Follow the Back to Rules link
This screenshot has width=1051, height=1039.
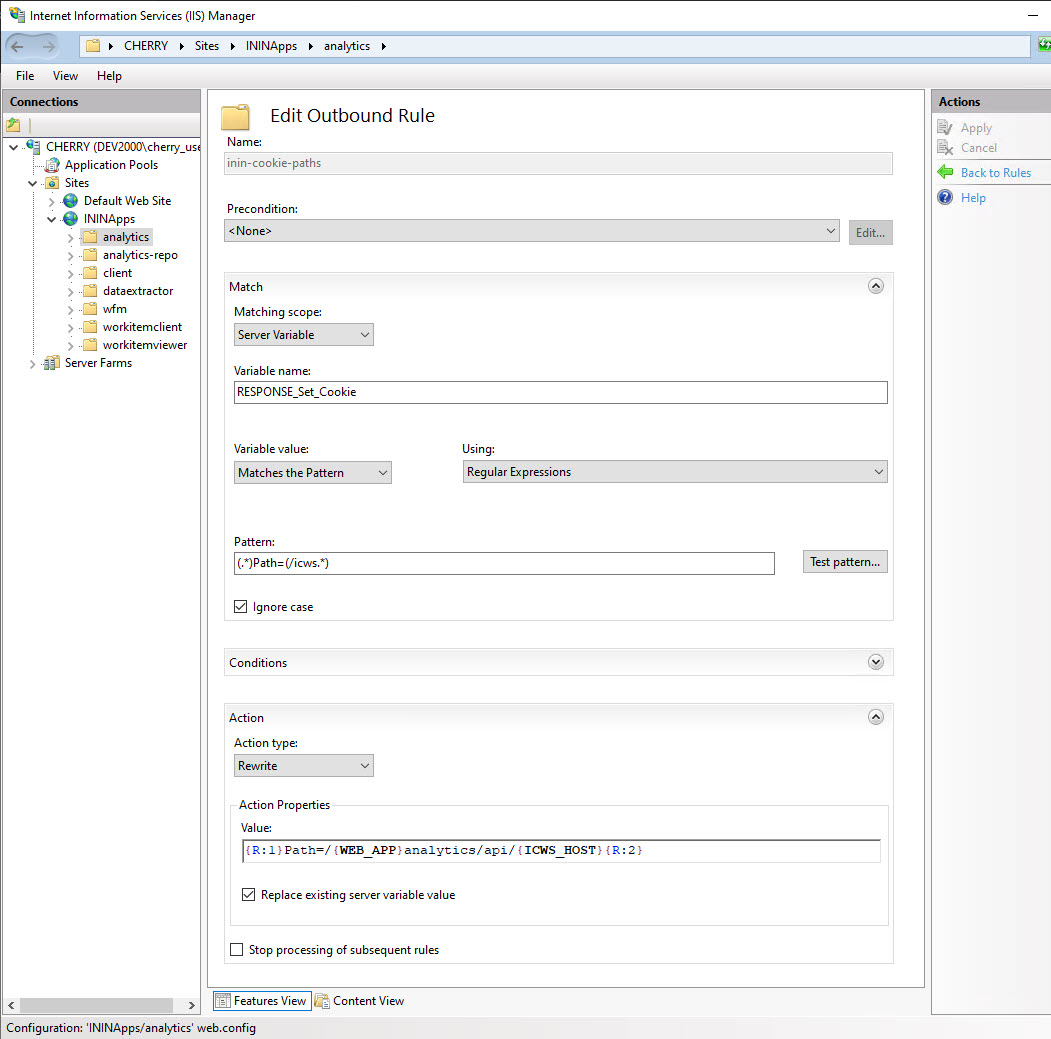coord(995,172)
